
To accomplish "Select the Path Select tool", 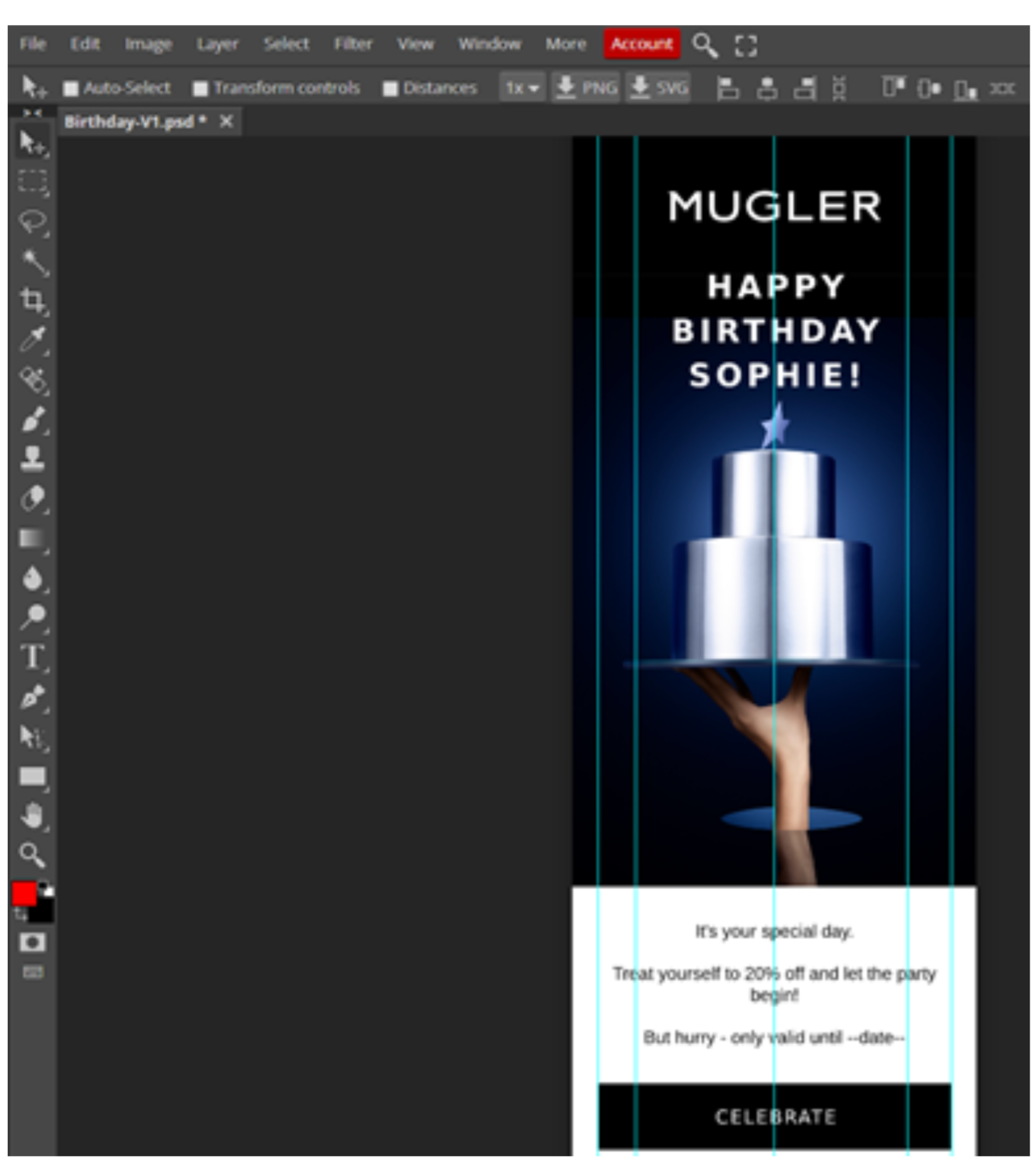I will 32,737.
